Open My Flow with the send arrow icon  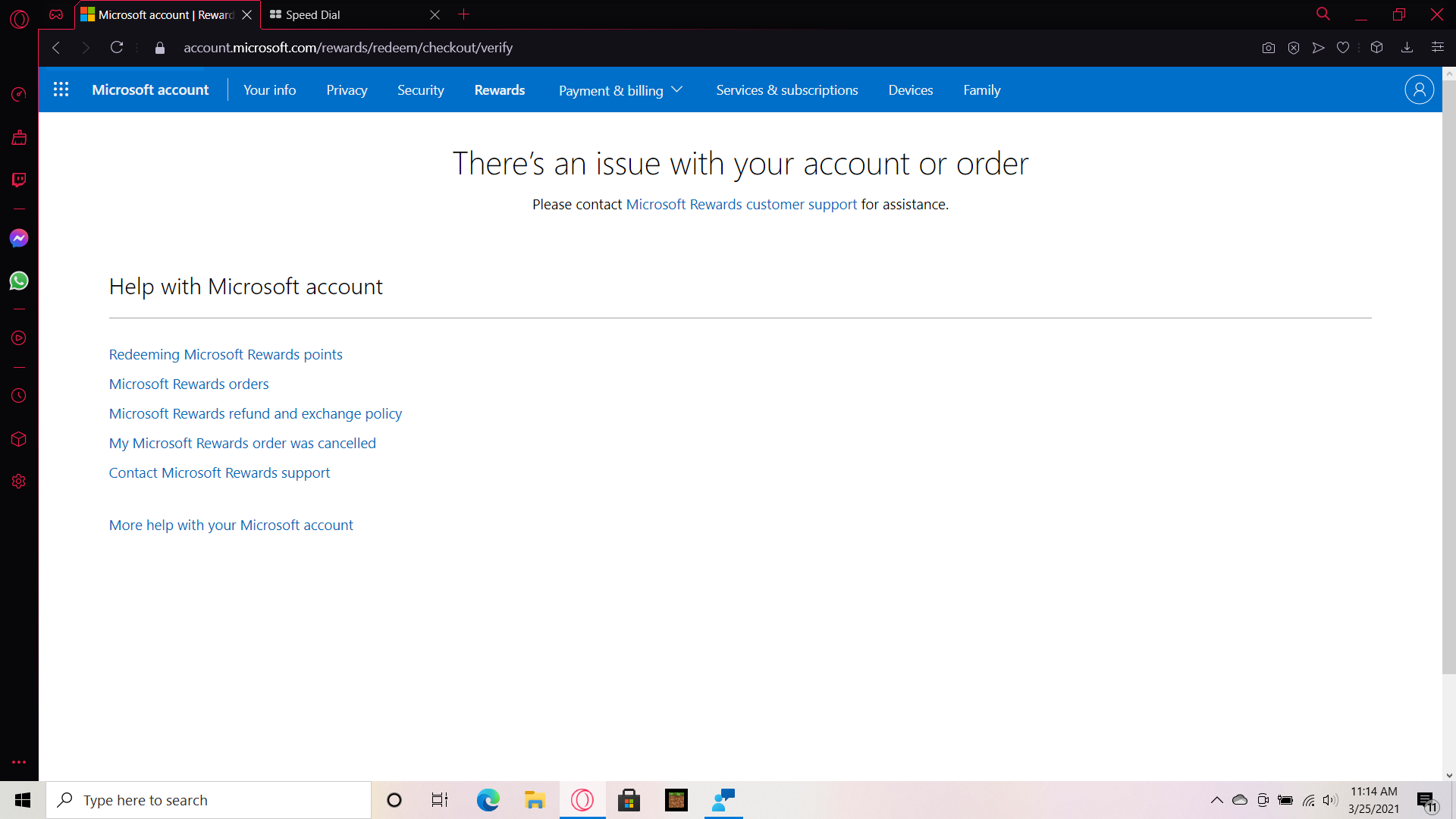click(x=1318, y=47)
